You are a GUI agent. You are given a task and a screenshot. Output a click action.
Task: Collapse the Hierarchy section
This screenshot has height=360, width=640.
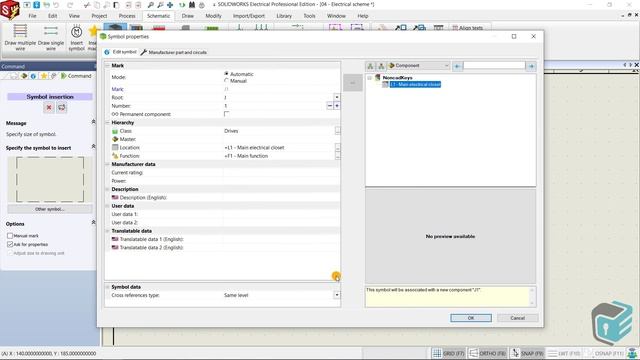point(108,122)
